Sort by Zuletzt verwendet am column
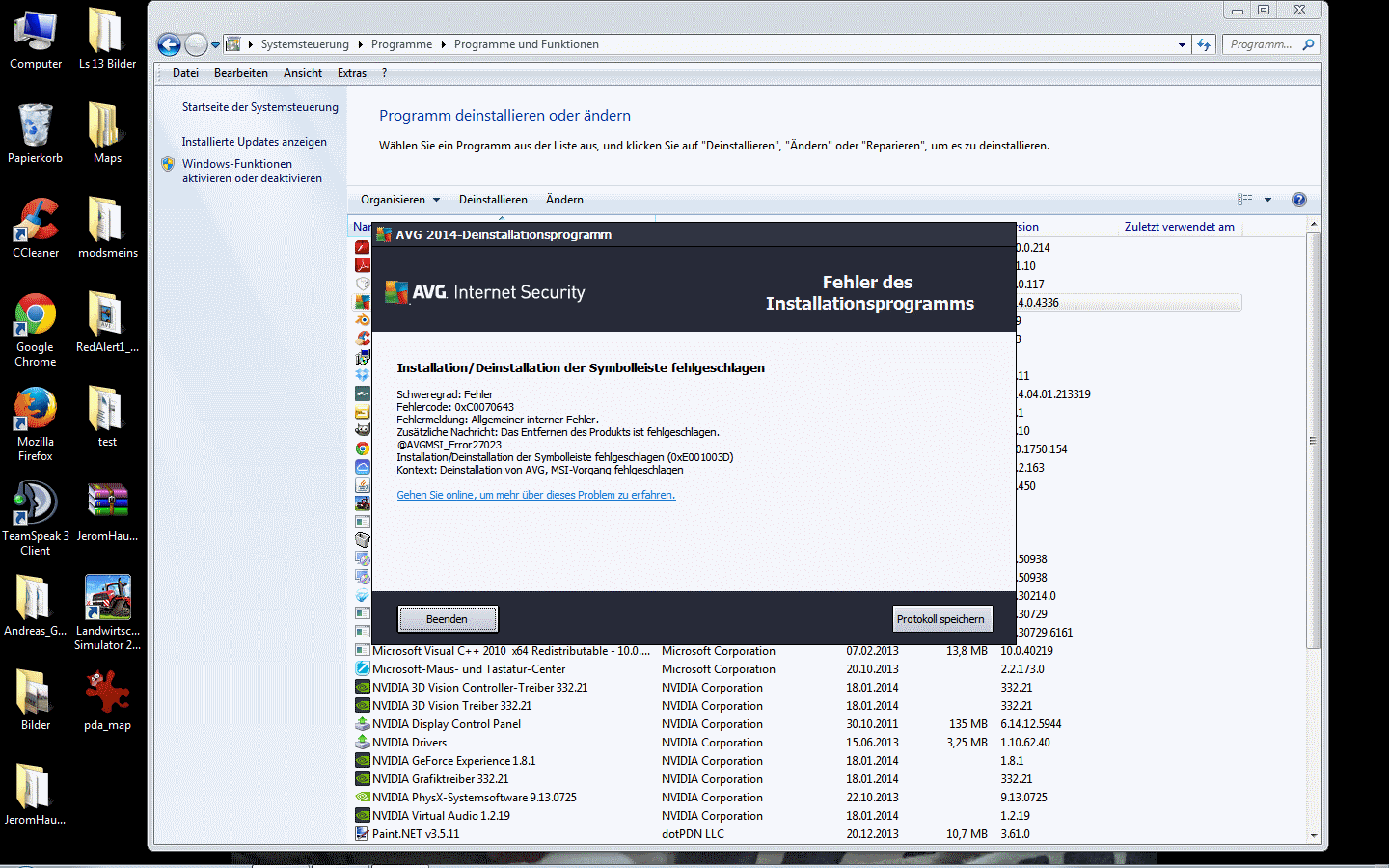The width and height of the screenshot is (1389, 868). pos(1179,227)
